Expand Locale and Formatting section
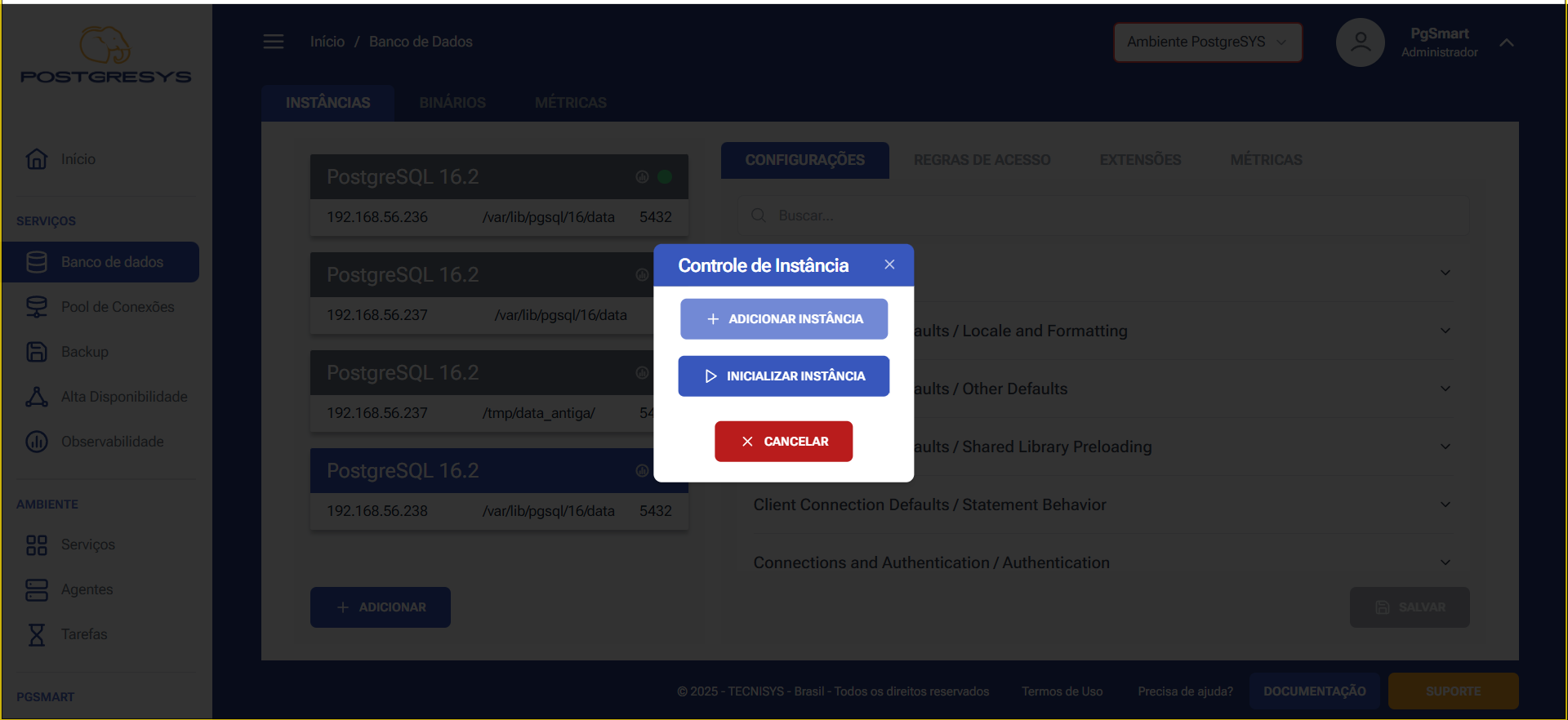 point(1445,331)
